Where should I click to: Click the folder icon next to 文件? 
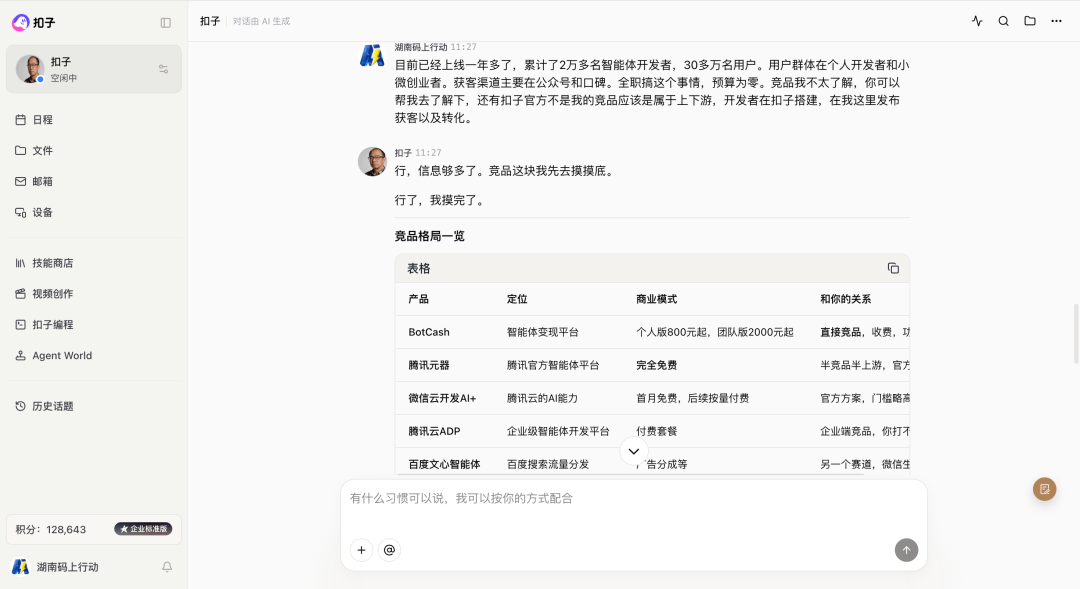[x=21, y=150]
